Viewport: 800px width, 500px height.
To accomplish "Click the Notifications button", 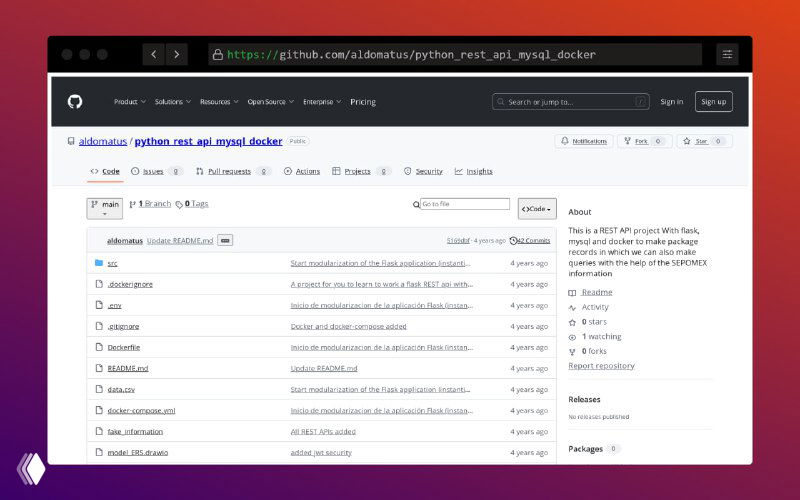I will (584, 141).
